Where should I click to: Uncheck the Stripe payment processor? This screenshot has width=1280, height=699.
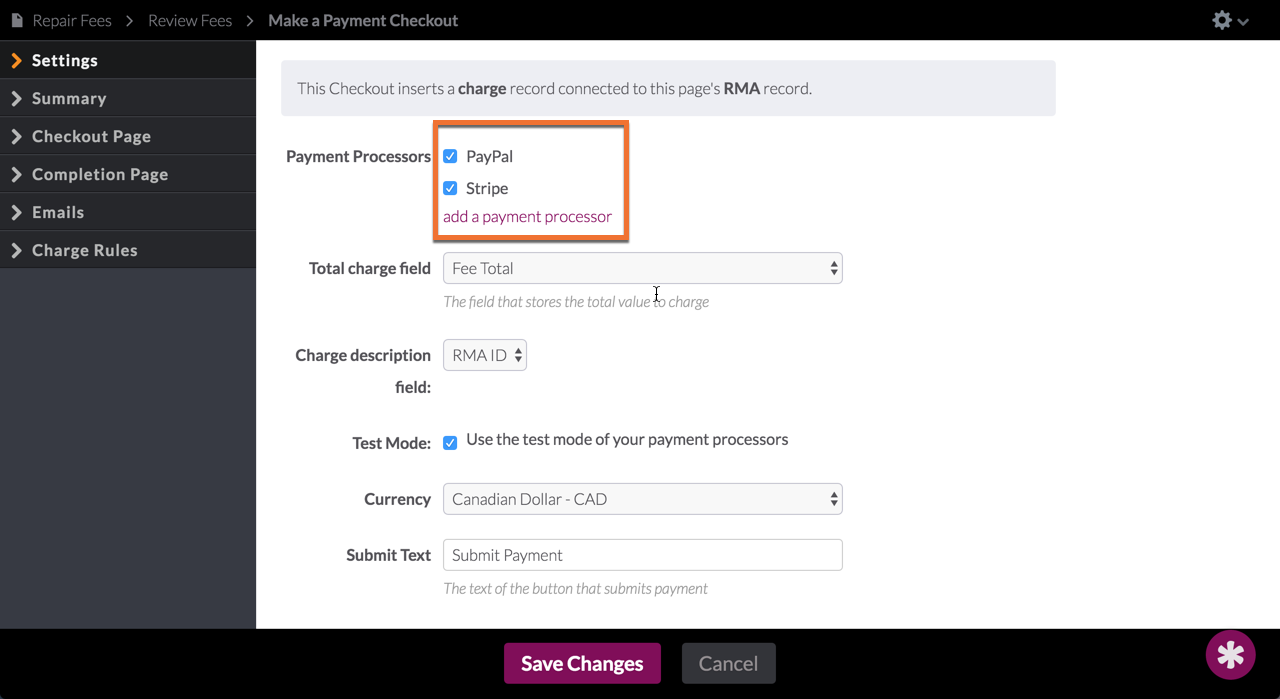pos(450,188)
